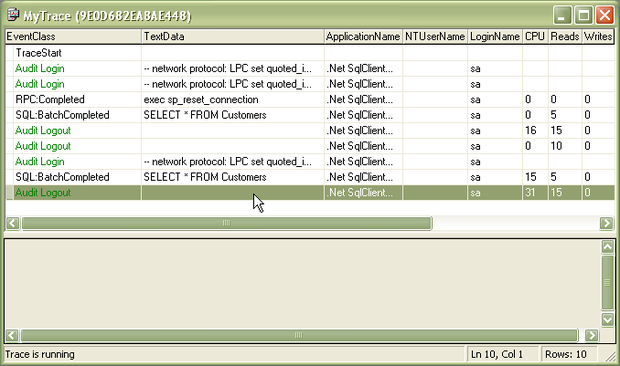The width and height of the screenshot is (620, 366).
Task: Click the down arrow in detail pane scrollbar
Action: (608, 319)
